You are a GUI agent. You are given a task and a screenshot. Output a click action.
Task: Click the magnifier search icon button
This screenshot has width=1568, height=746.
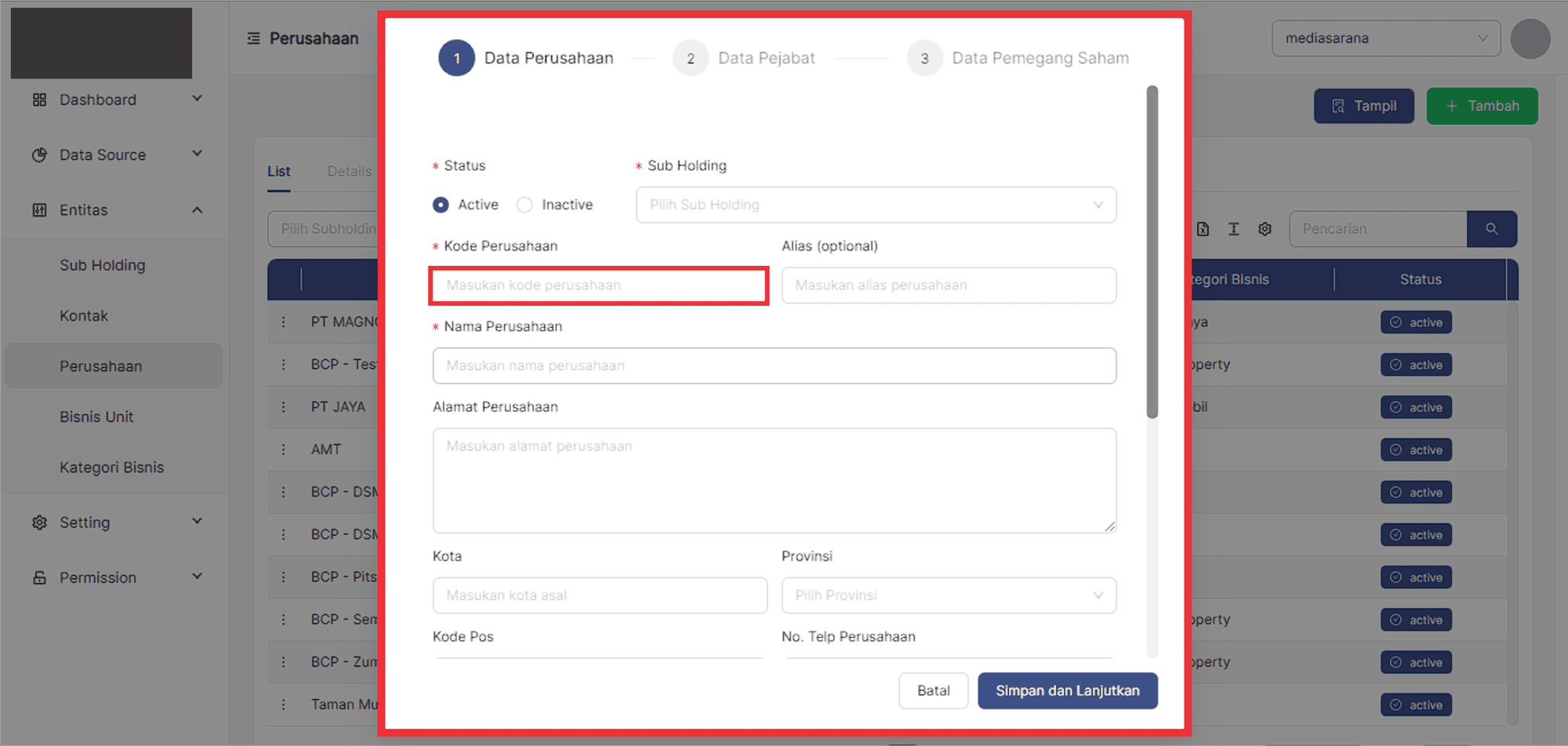coord(1491,229)
